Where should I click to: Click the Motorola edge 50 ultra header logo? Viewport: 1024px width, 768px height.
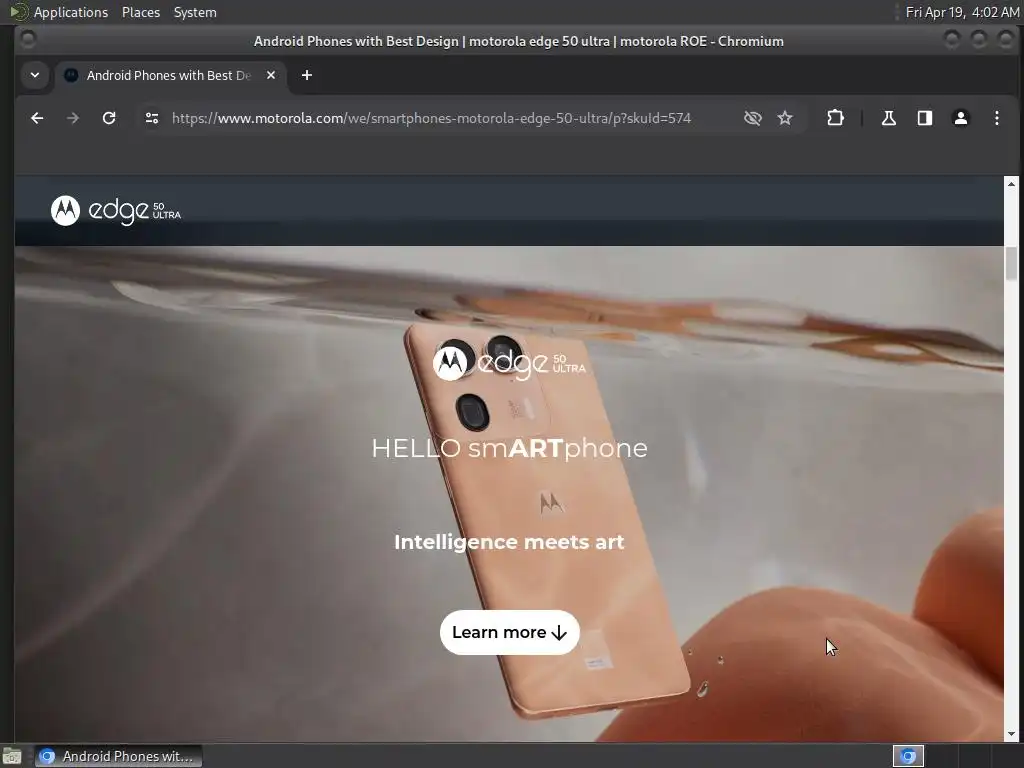(116, 211)
